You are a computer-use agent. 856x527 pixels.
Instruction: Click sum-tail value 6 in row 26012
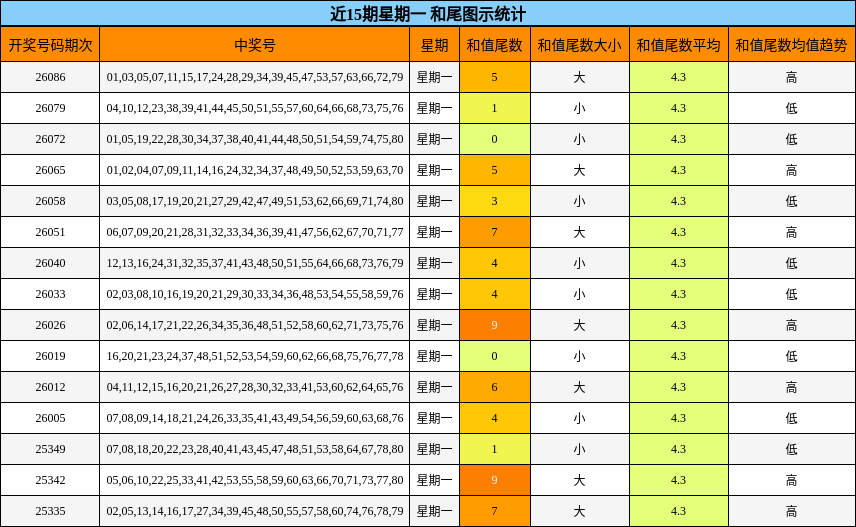tap(495, 387)
